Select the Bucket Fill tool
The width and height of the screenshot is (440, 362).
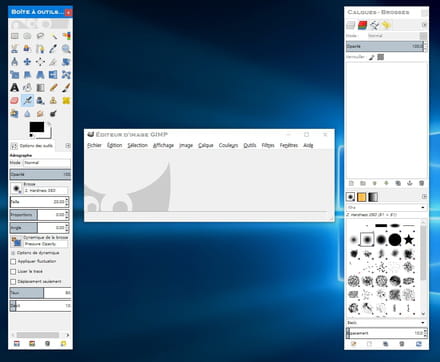tap(27, 87)
